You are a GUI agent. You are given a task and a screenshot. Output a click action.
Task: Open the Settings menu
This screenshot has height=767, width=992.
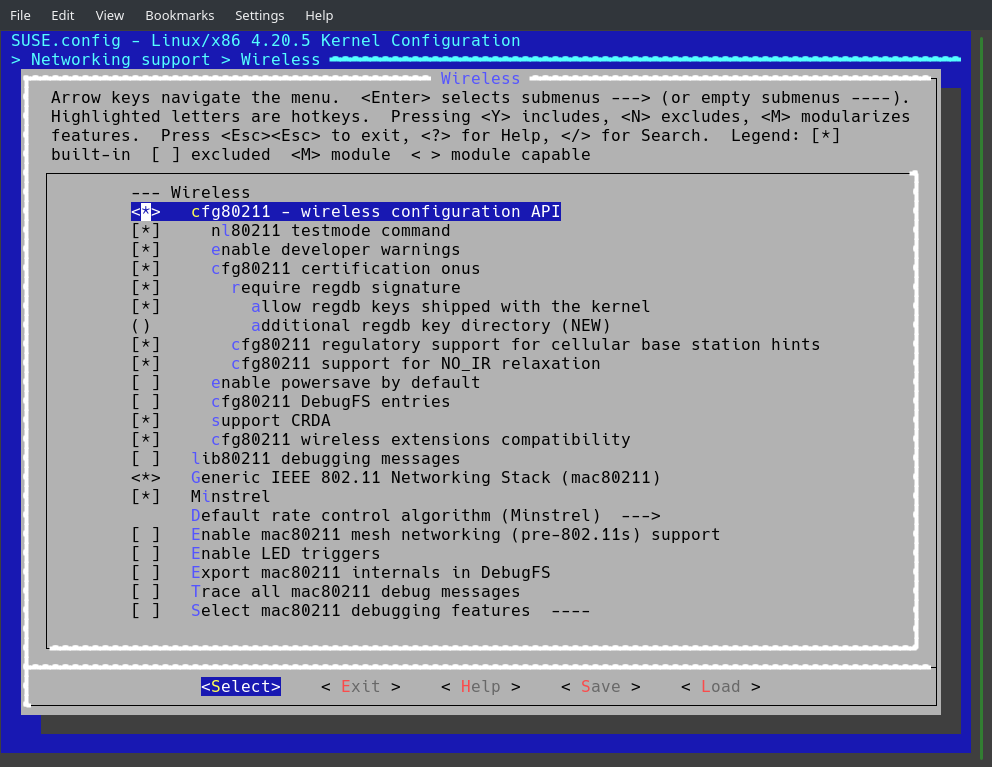click(x=259, y=15)
